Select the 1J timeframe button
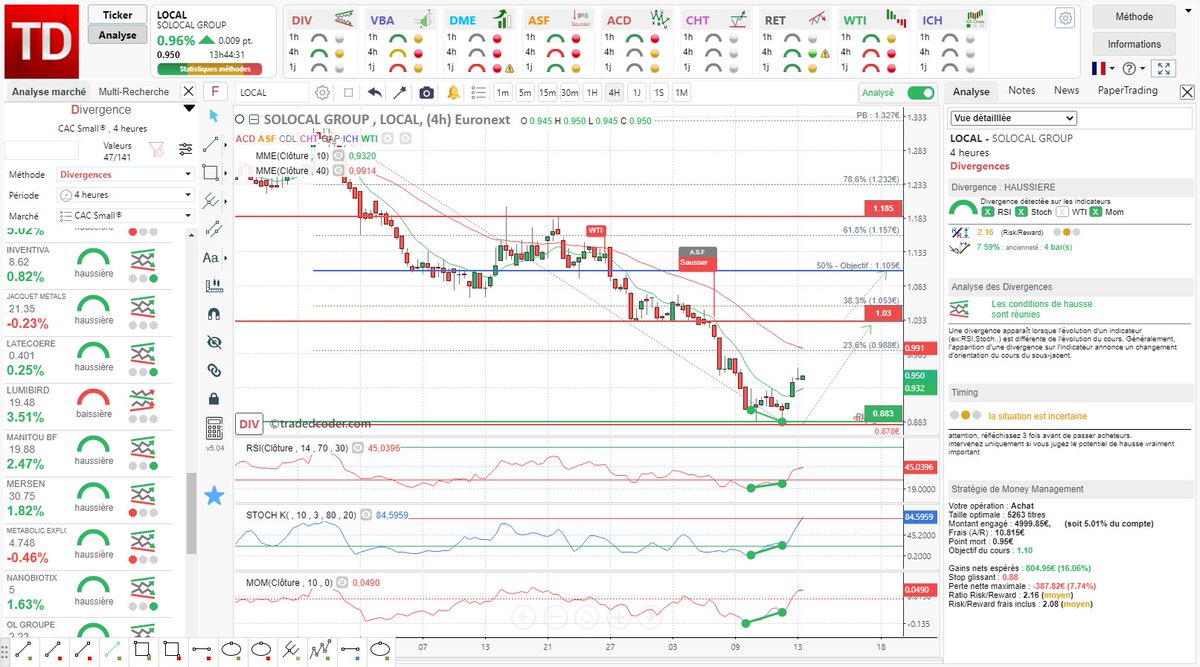 636,92
